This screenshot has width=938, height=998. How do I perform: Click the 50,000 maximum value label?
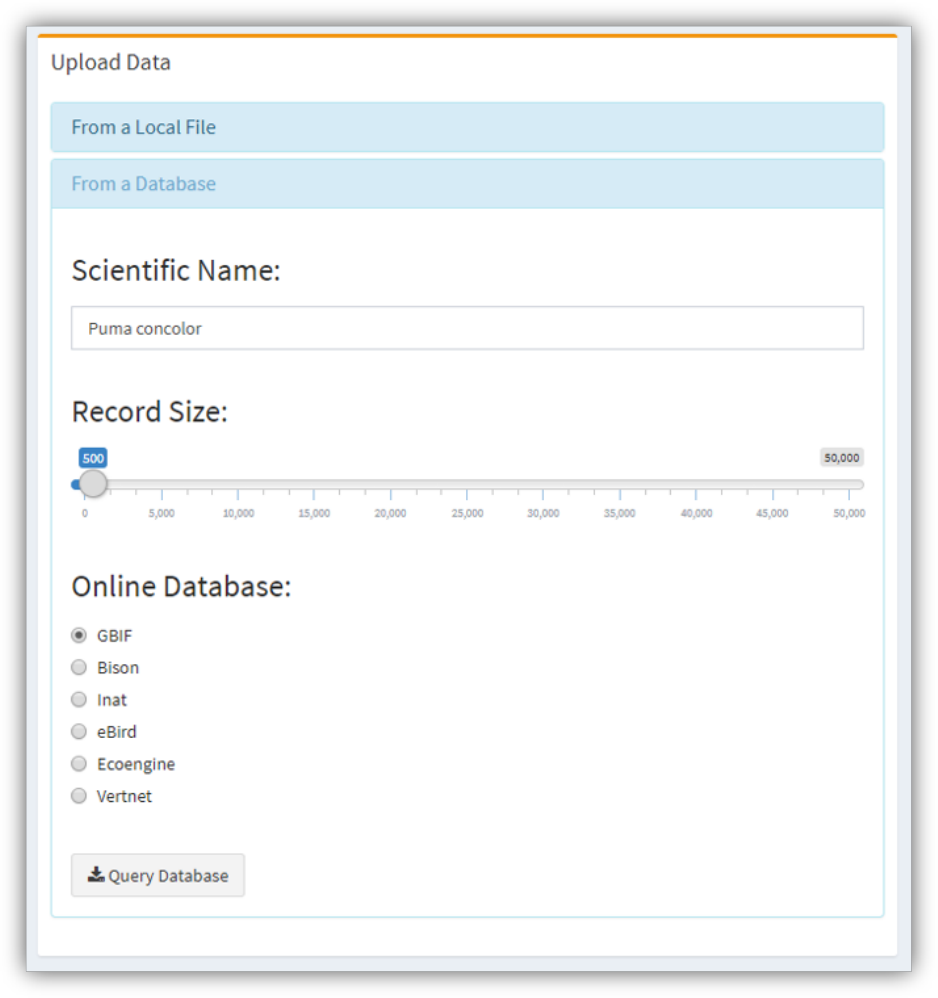point(841,458)
